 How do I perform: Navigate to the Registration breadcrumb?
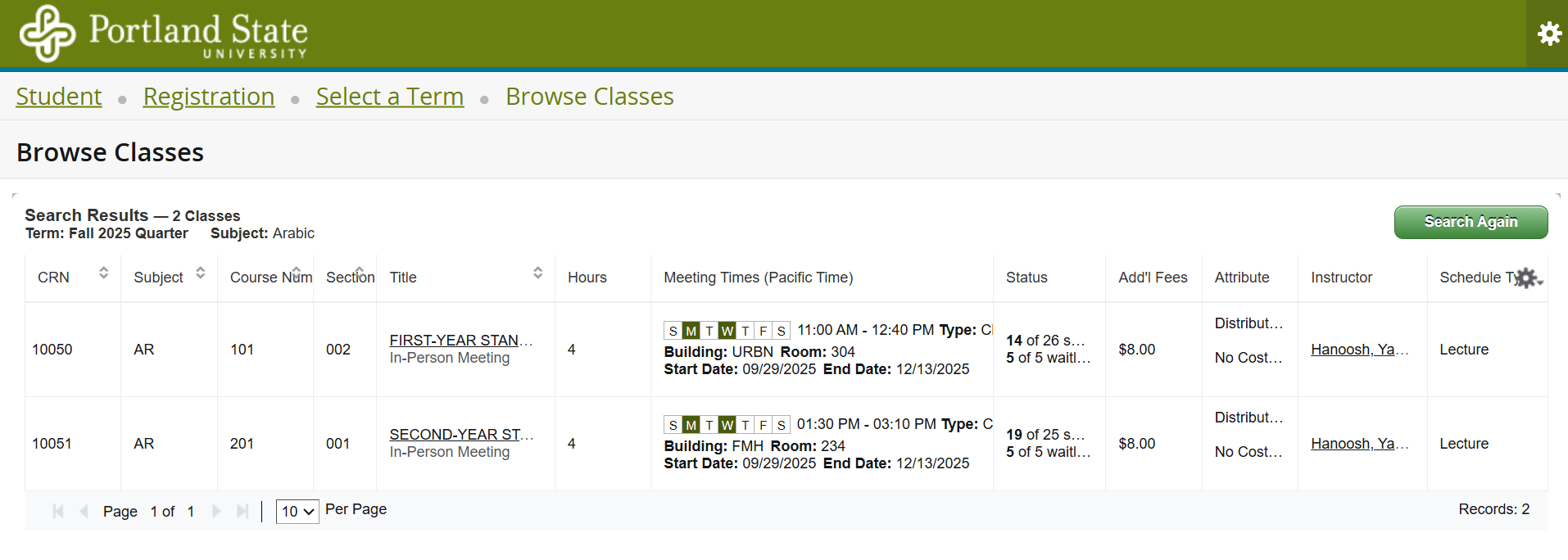pos(209,97)
